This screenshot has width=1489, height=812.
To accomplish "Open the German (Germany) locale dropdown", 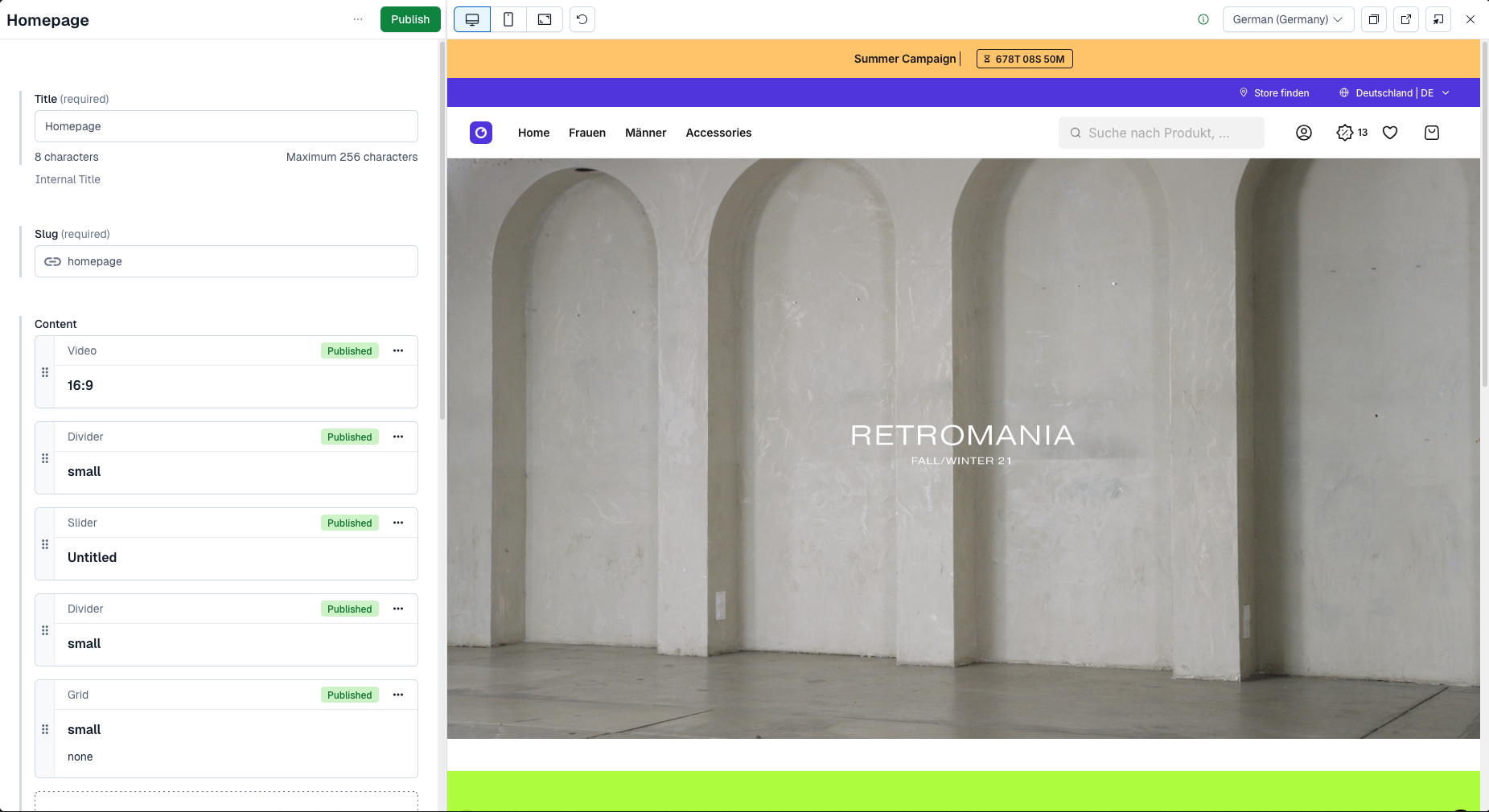I will pyautogui.click(x=1287, y=19).
